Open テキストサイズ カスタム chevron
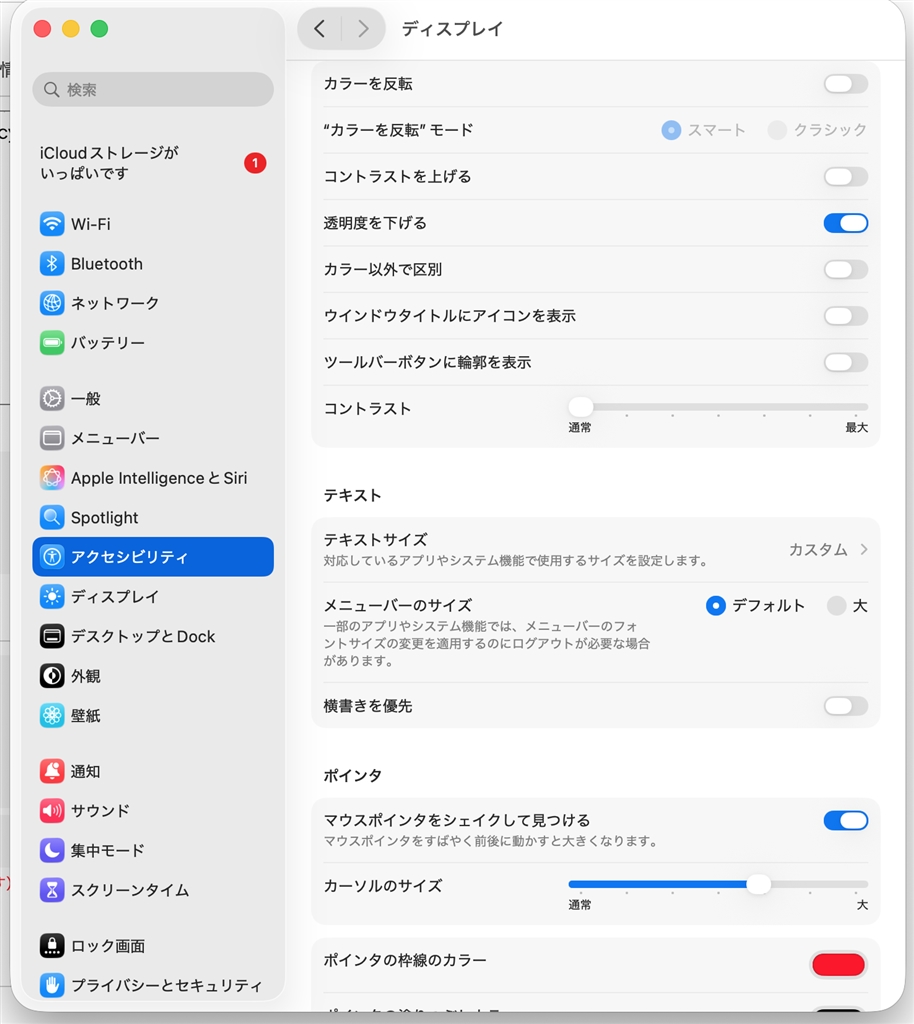 pos(864,550)
